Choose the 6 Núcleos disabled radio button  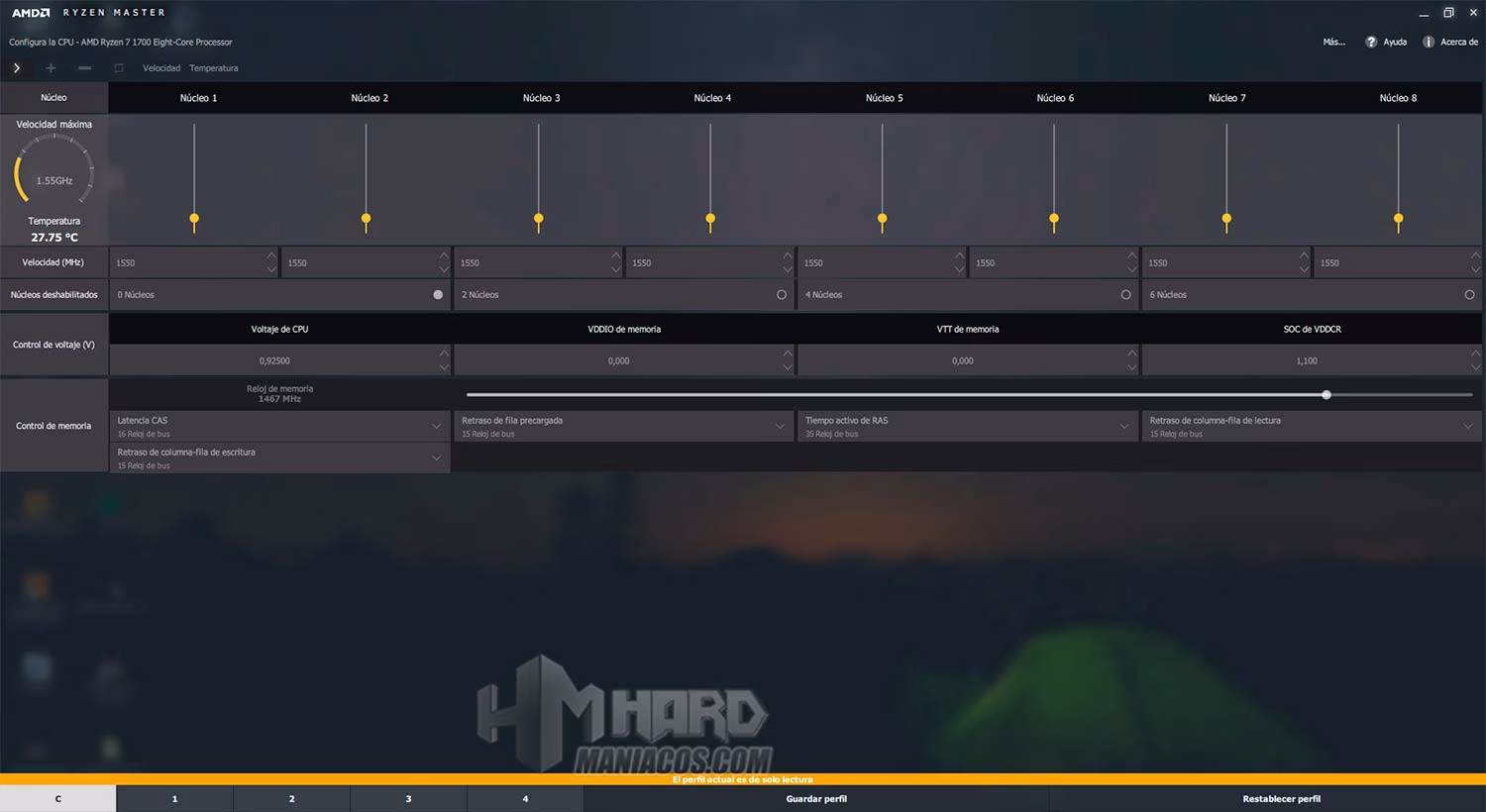coord(1469,295)
